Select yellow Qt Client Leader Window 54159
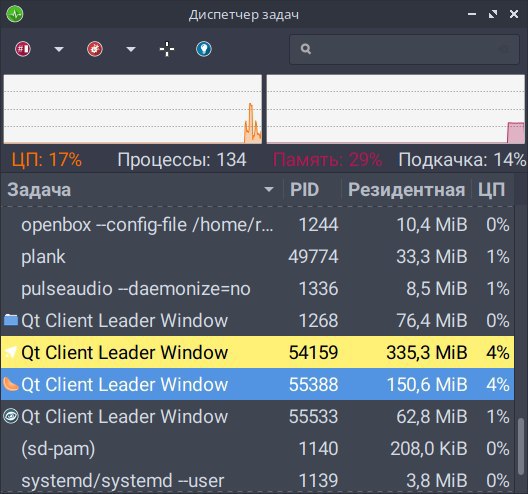Viewport: 528px width, 494px height. click(x=257, y=352)
